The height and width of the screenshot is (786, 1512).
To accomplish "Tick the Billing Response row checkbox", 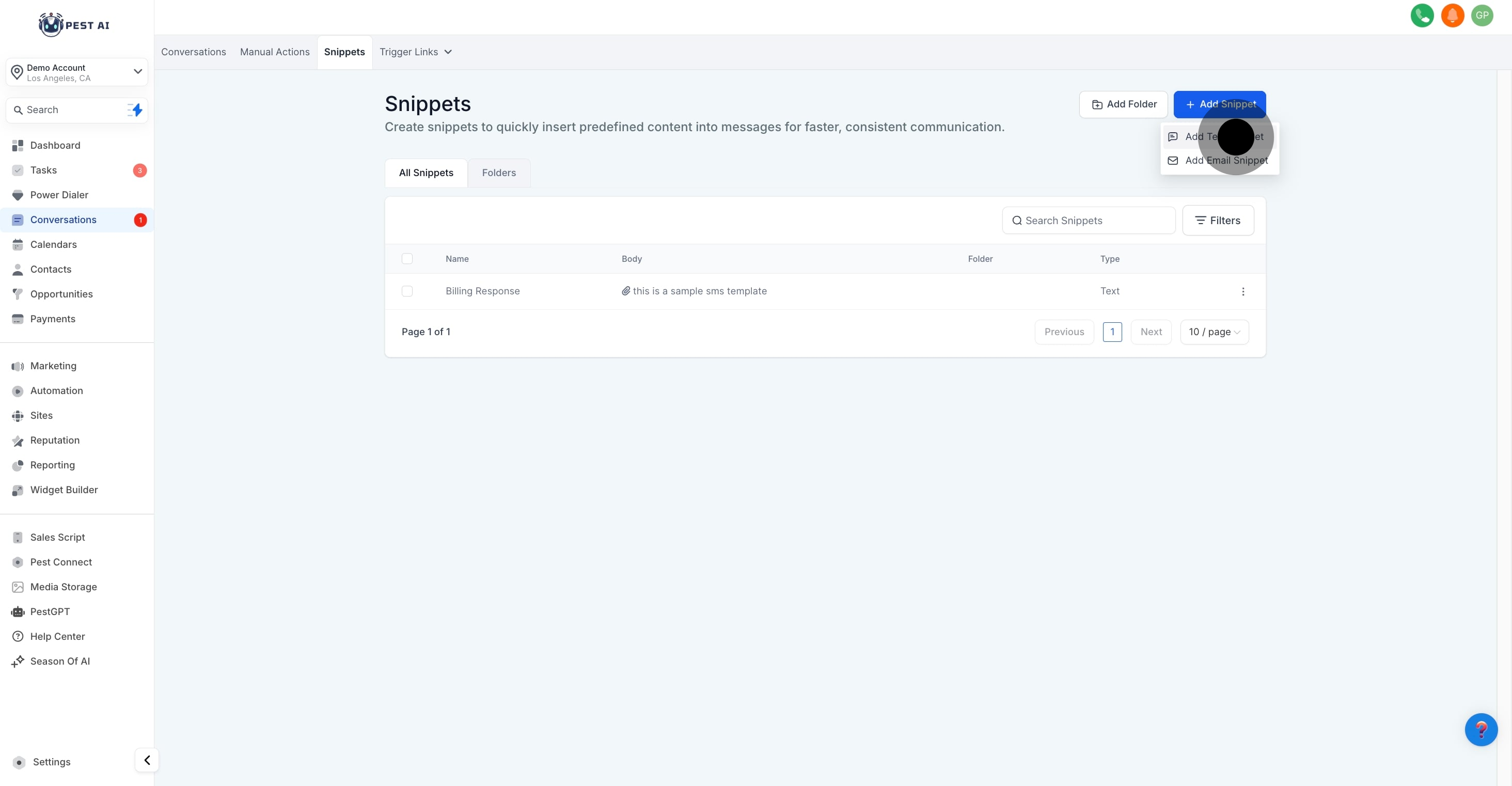I will 407,291.
